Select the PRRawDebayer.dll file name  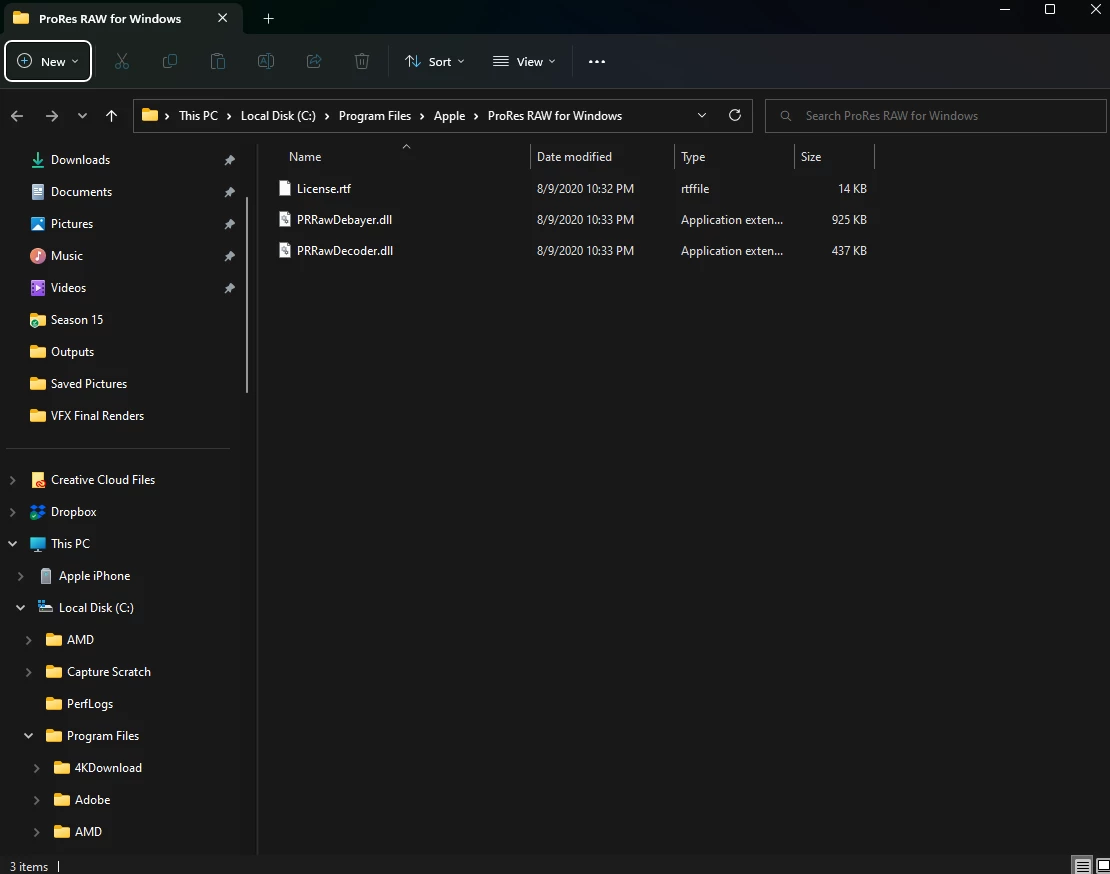344,219
